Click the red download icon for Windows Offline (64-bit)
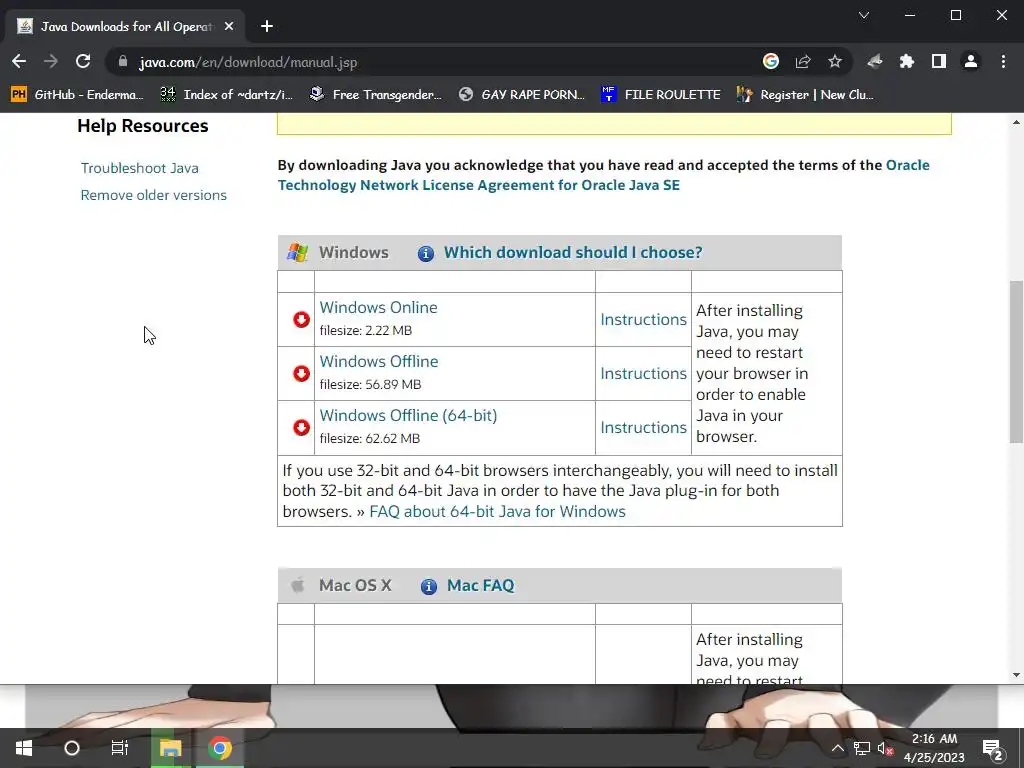The image size is (1024, 768). tap(301, 428)
